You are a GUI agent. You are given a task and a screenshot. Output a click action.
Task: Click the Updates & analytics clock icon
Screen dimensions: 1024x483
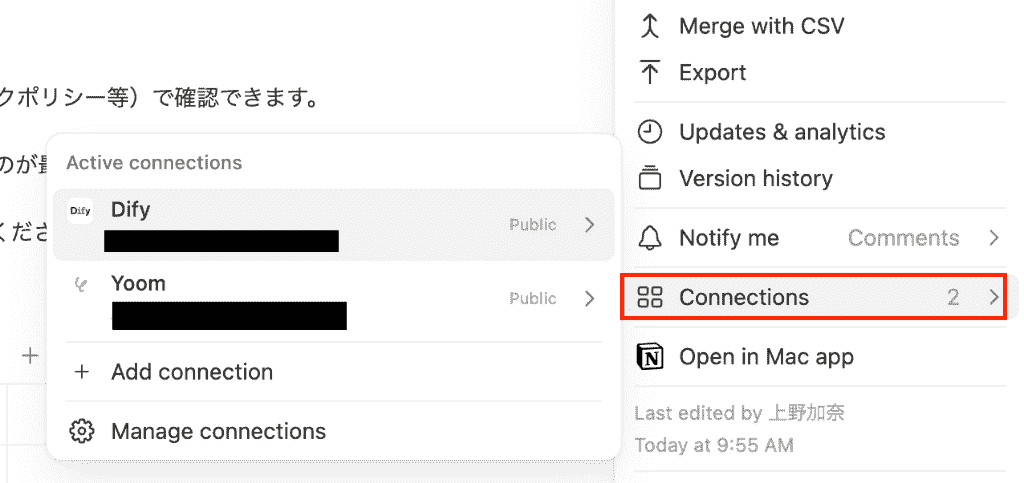tap(649, 132)
